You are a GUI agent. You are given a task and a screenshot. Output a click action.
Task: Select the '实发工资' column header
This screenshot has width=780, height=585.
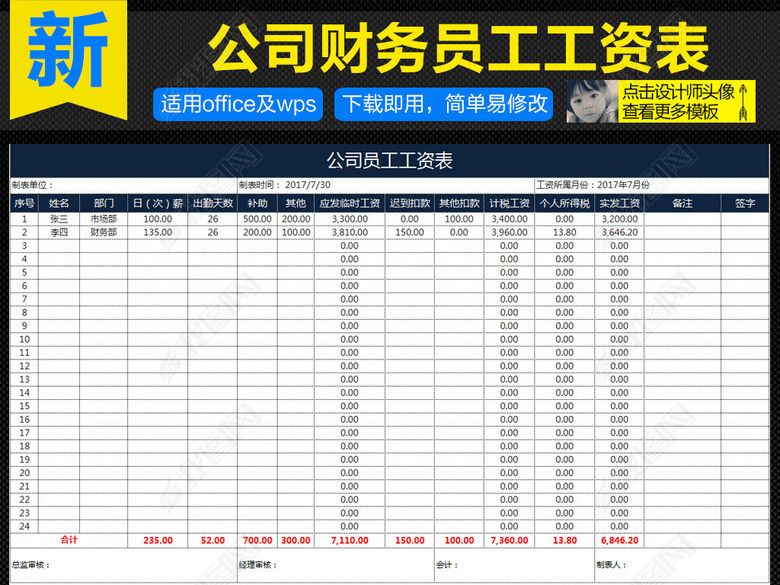619,203
